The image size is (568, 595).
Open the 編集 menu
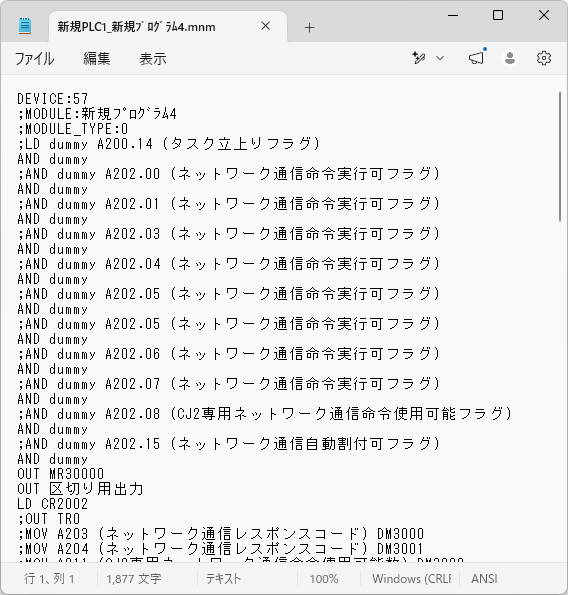(97, 58)
